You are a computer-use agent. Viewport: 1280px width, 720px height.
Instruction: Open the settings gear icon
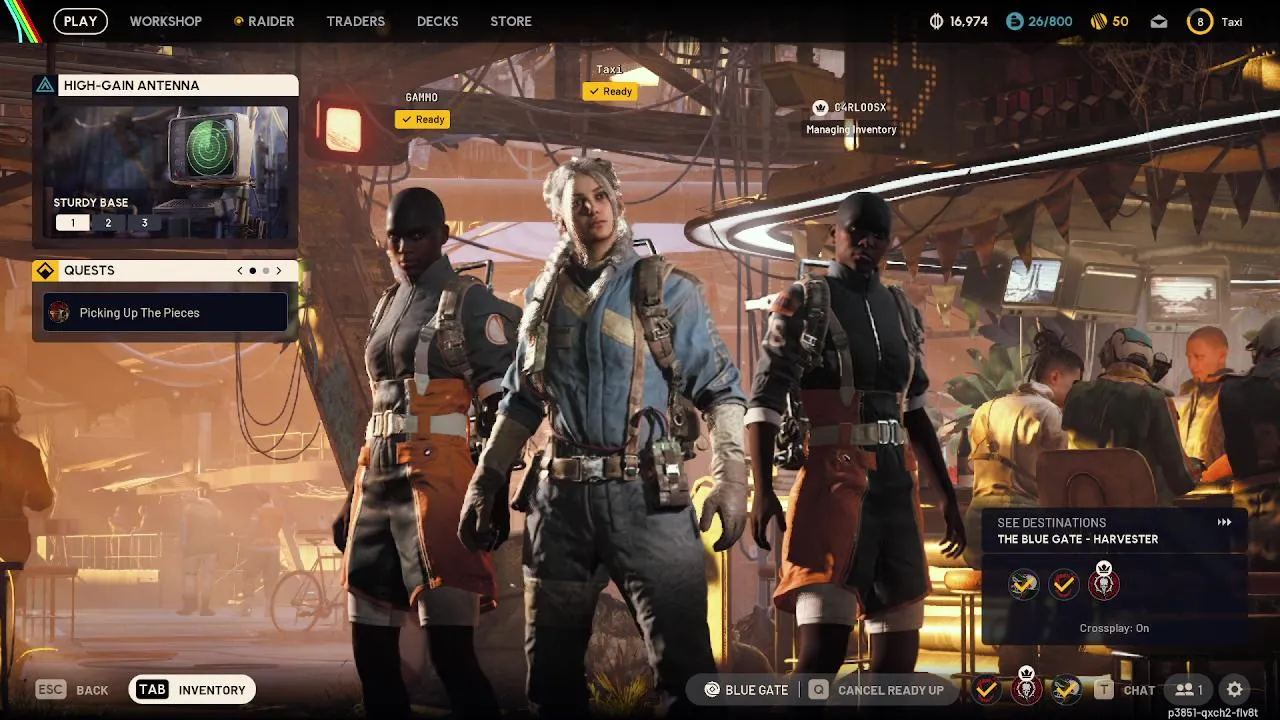click(x=1235, y=689)
